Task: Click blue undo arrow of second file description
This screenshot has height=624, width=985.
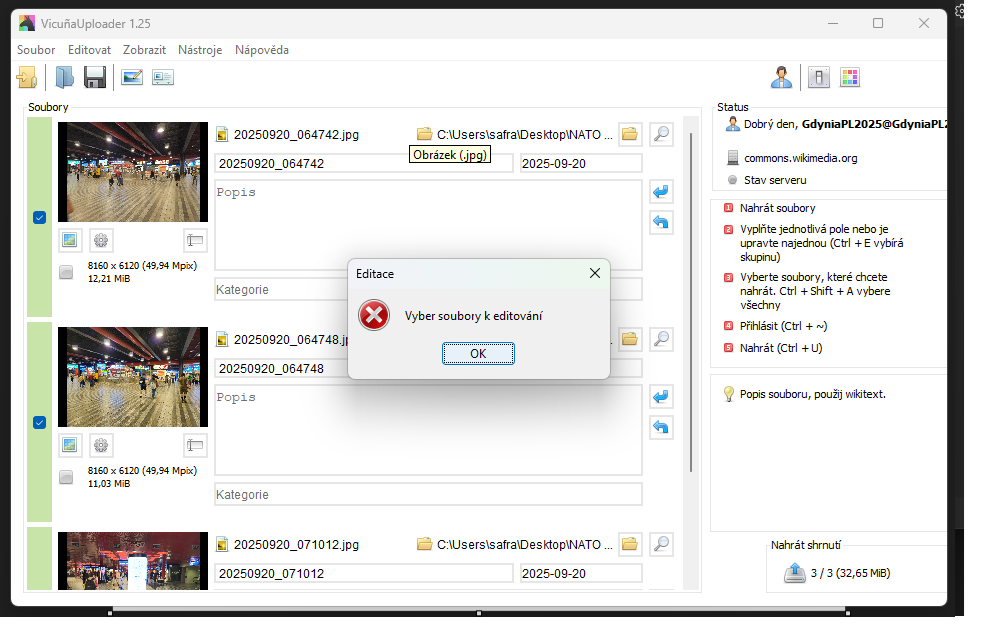Action: pyautogui.click(x=661, y=427)
